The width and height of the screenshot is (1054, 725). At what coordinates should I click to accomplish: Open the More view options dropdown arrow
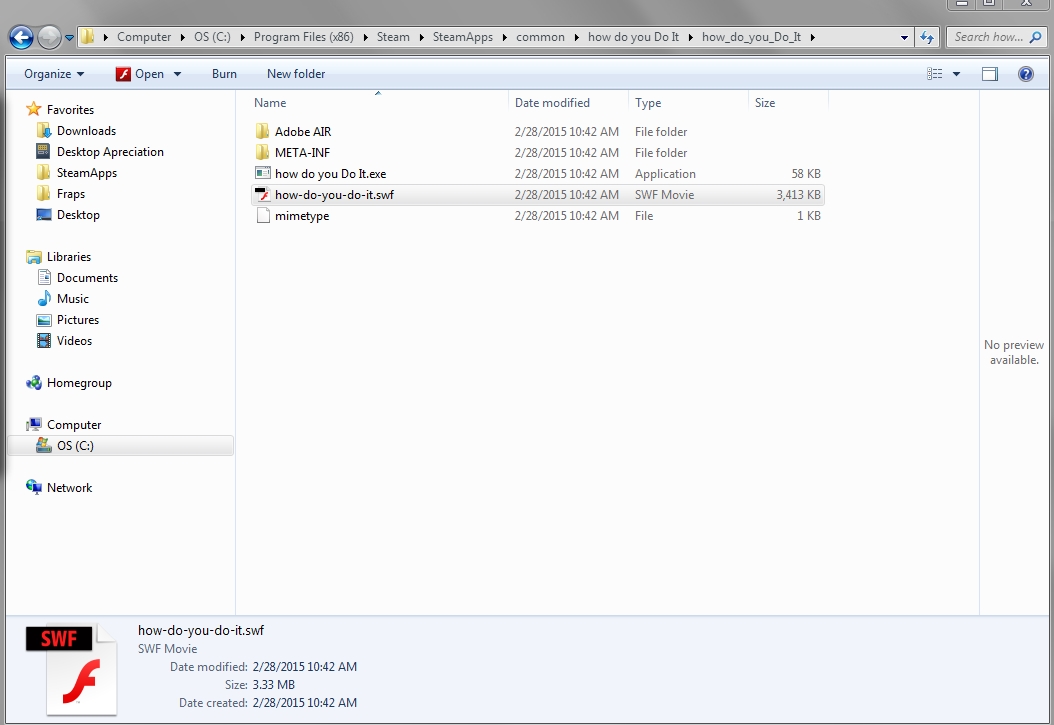tap(956, 74)
